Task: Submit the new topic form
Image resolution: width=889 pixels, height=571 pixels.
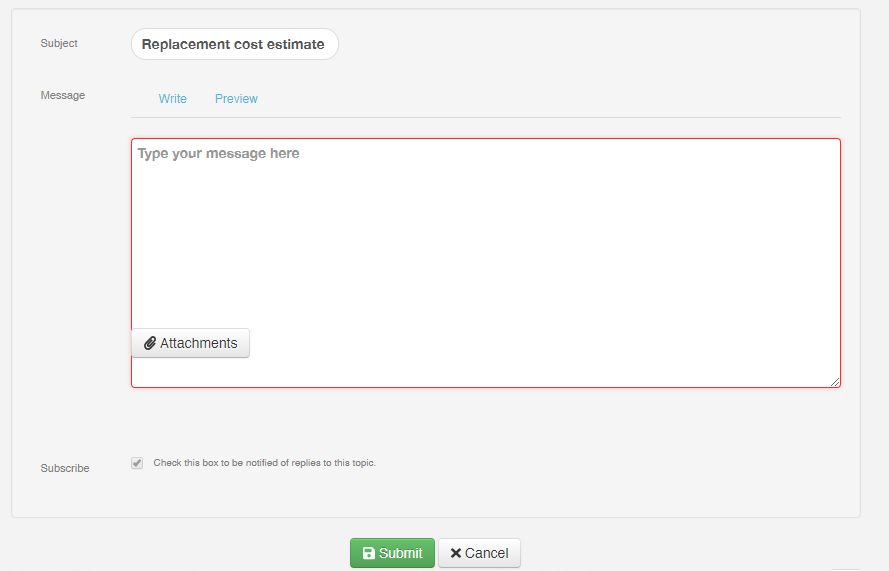Action: [392, 553]
